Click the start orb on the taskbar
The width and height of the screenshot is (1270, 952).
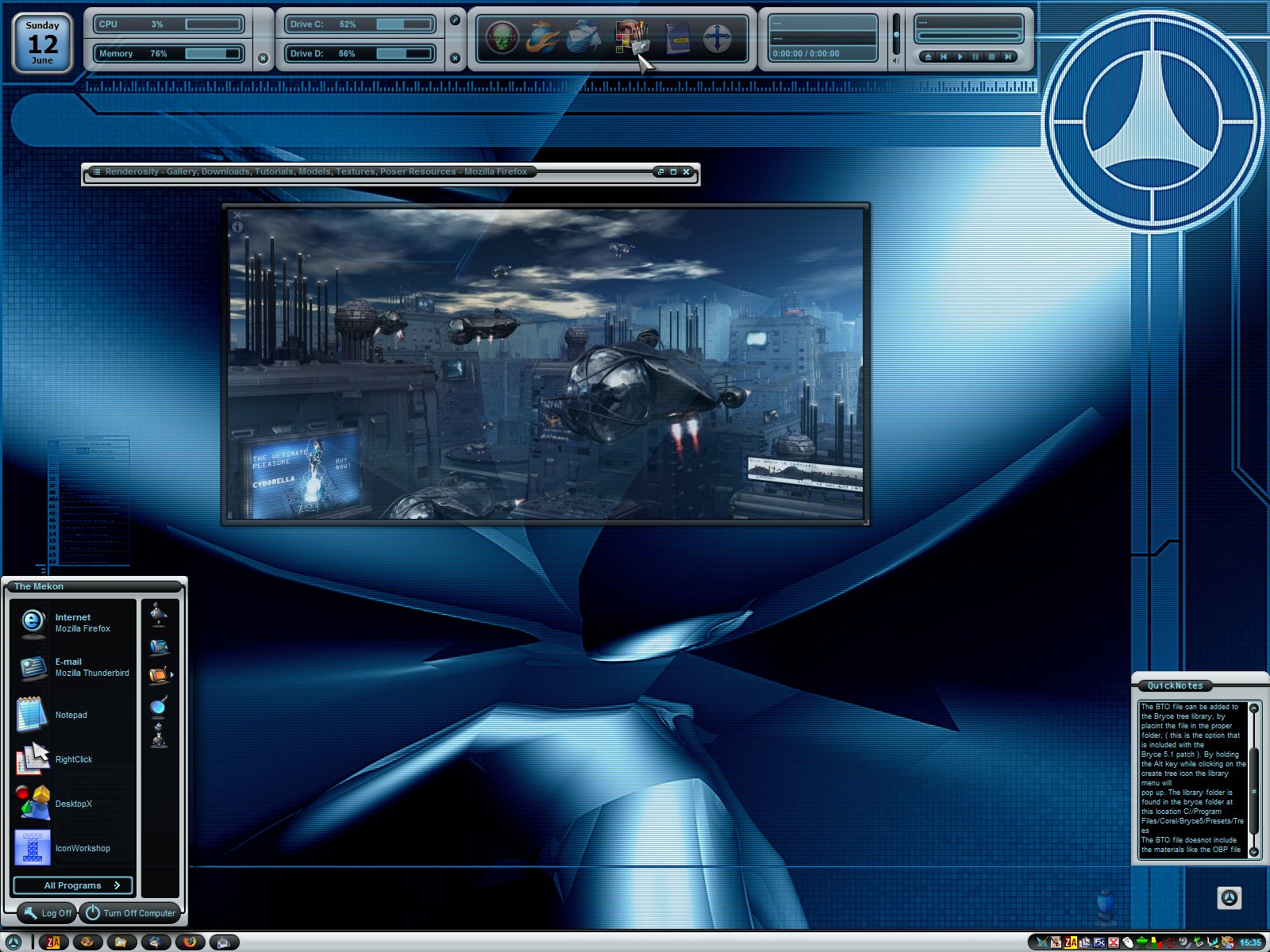14,942
